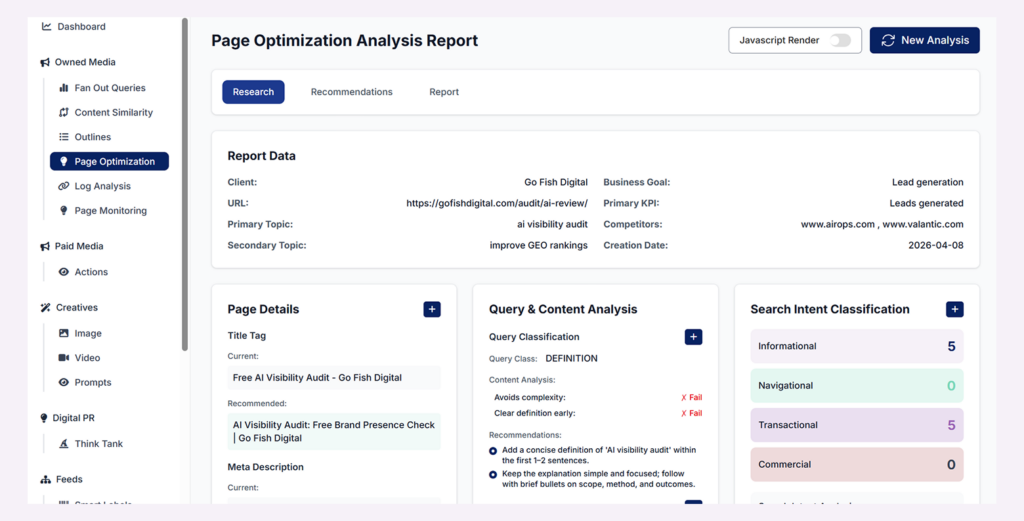Expand the Page Details panel plus button
Viewport: 1024px width, 521px height.
432,310
